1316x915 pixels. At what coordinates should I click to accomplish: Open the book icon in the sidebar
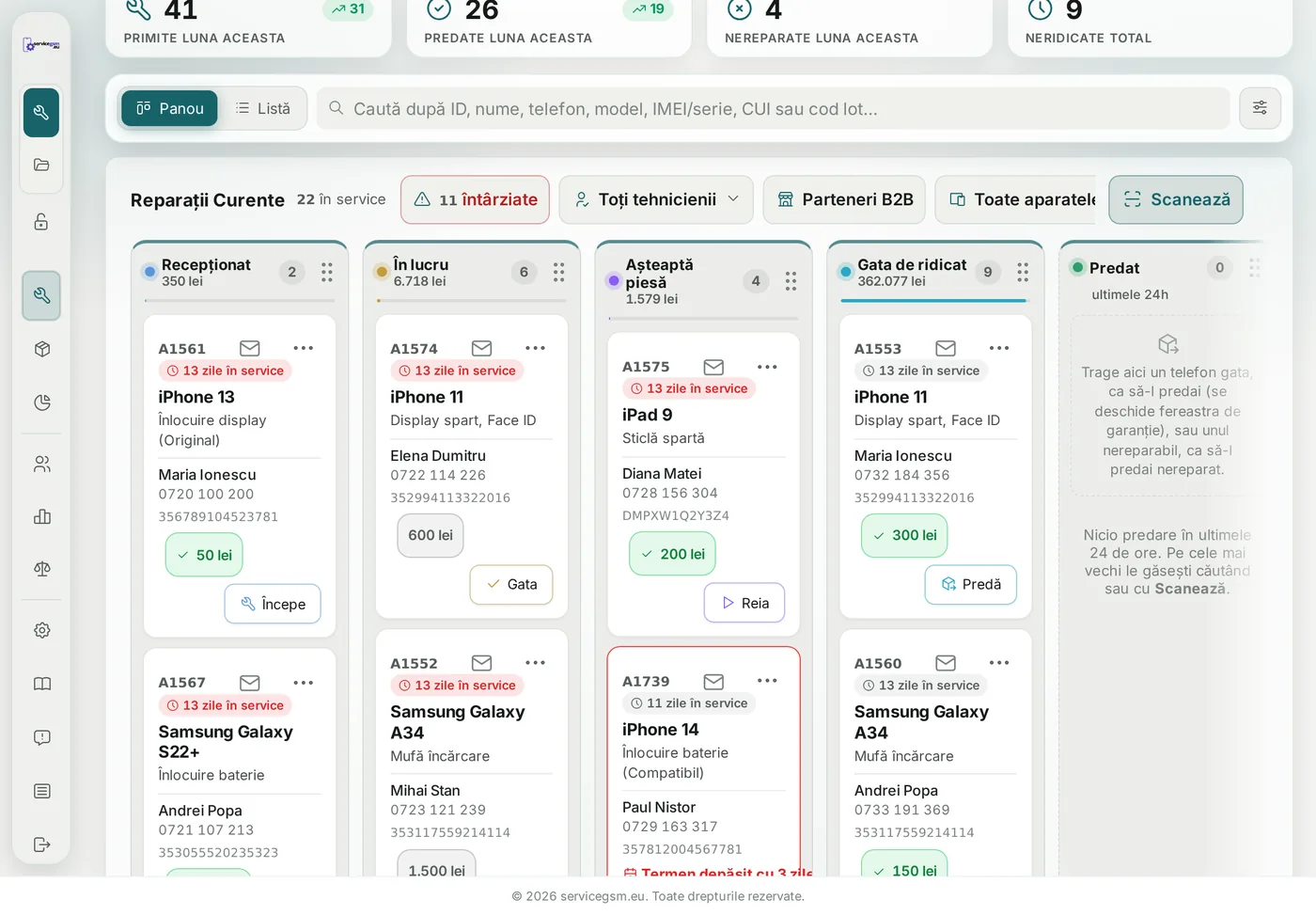tap(41, 684)
